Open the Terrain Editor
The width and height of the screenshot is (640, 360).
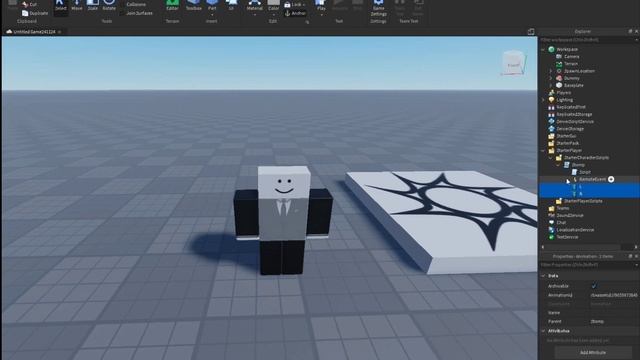click(x=172, y=6)
